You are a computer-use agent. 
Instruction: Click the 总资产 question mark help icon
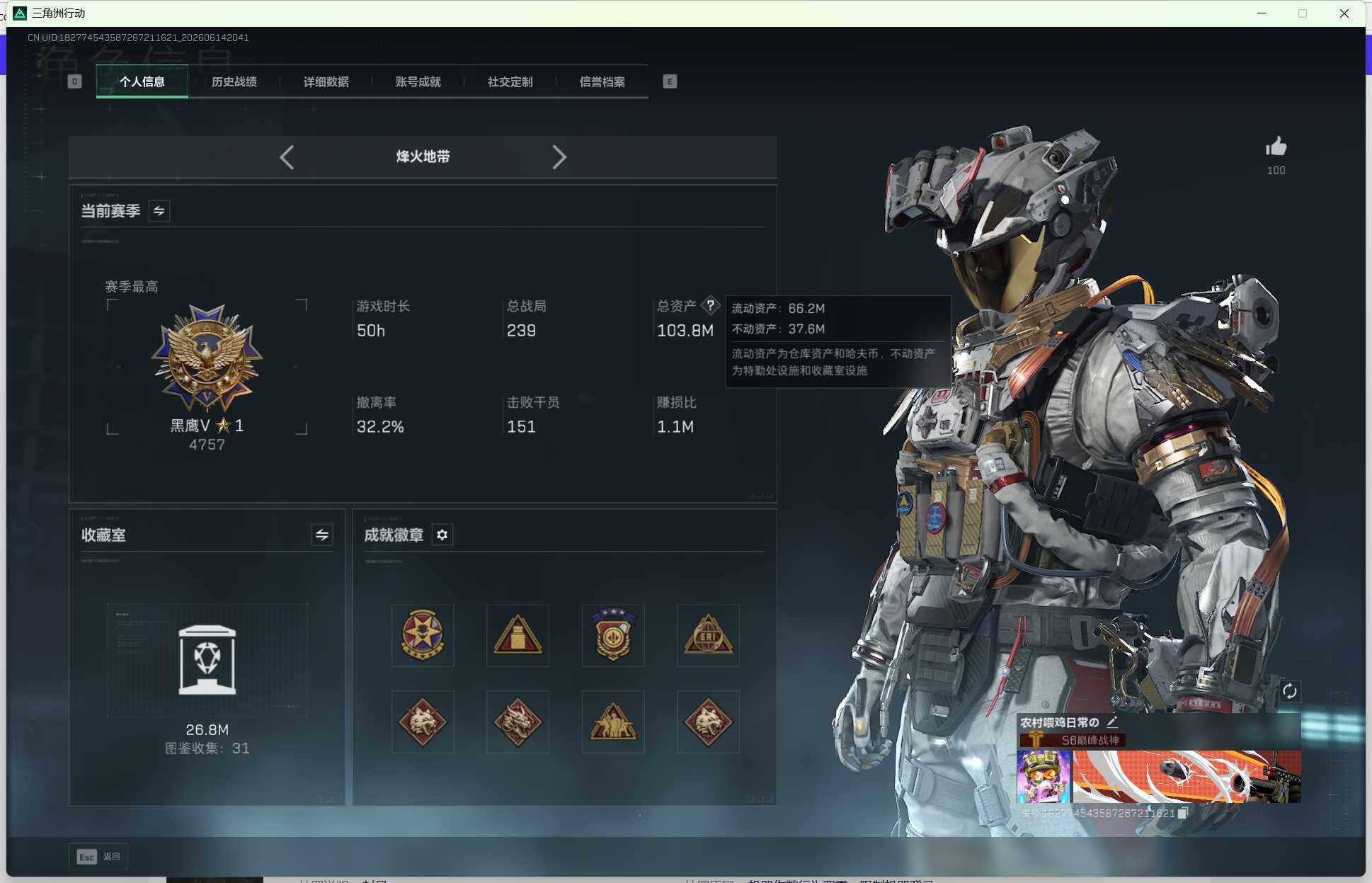pos(710,305)
